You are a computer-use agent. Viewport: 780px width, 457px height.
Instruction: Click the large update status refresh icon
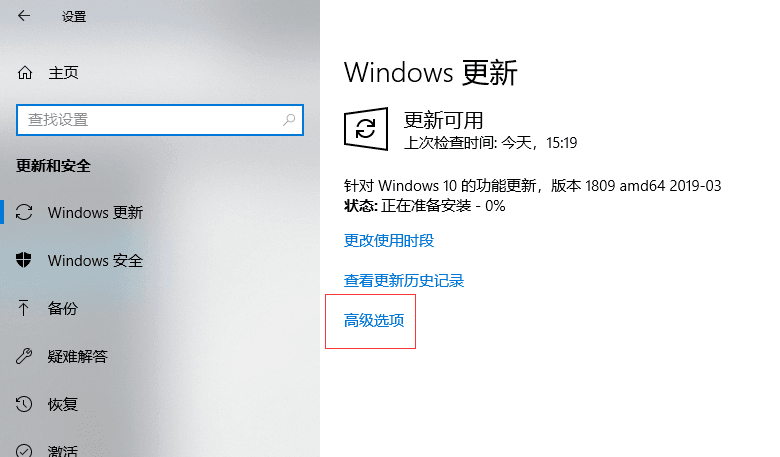[366, 129]
